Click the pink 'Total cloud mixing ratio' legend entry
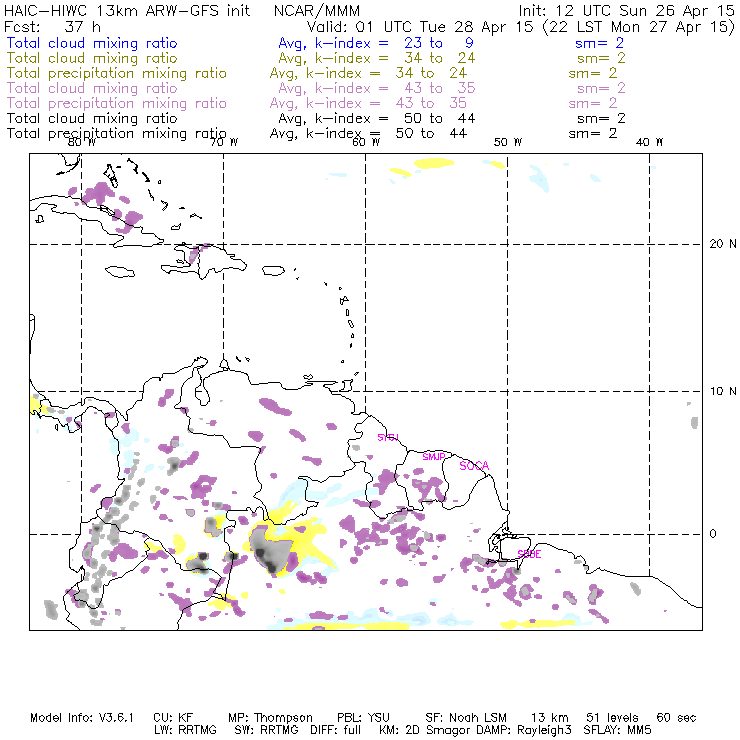The height and width of the screenshot is (740, 740). pyautogui.click(x=92, y=88)
